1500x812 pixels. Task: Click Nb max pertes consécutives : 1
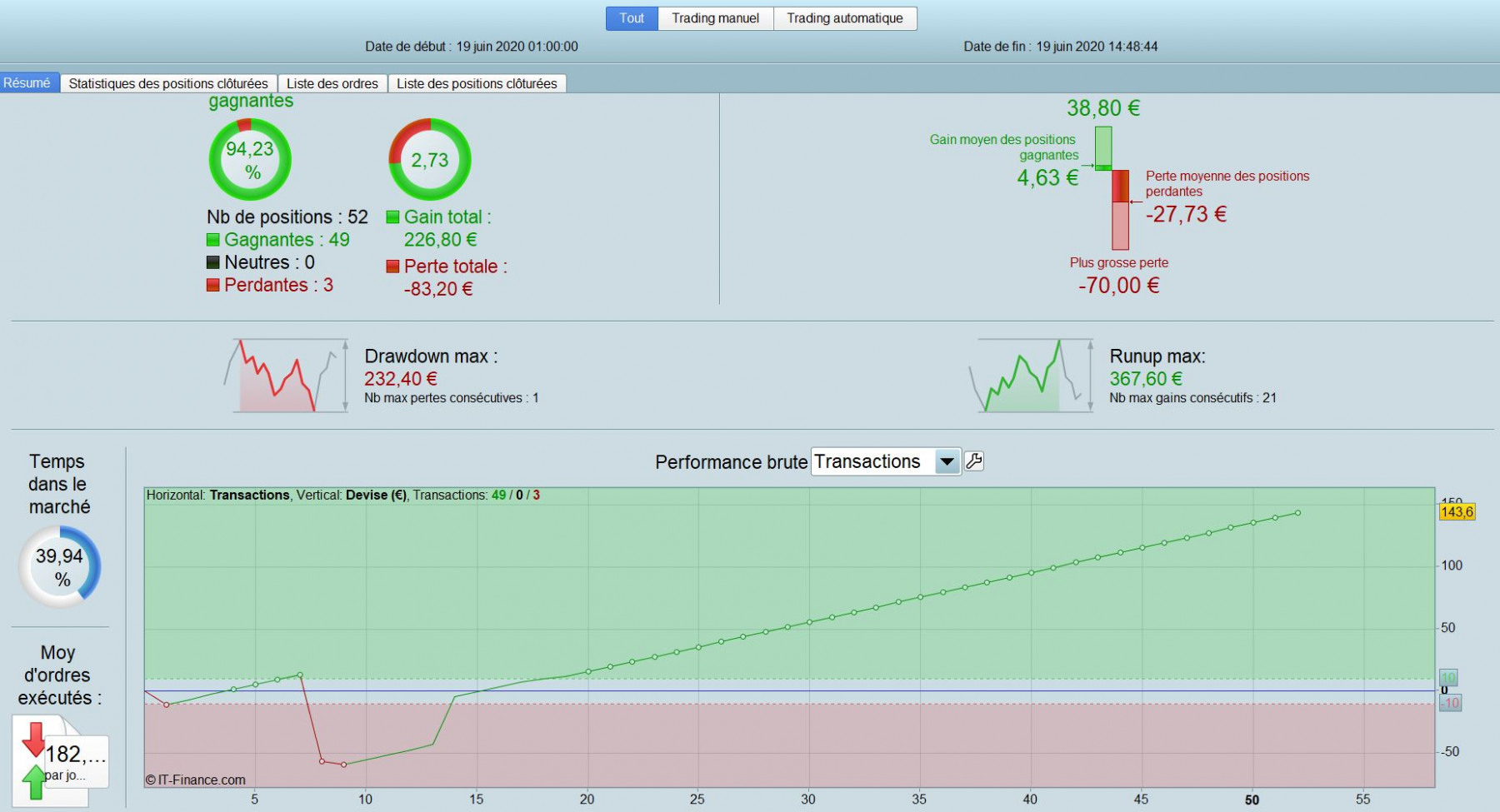click(452, 398)
